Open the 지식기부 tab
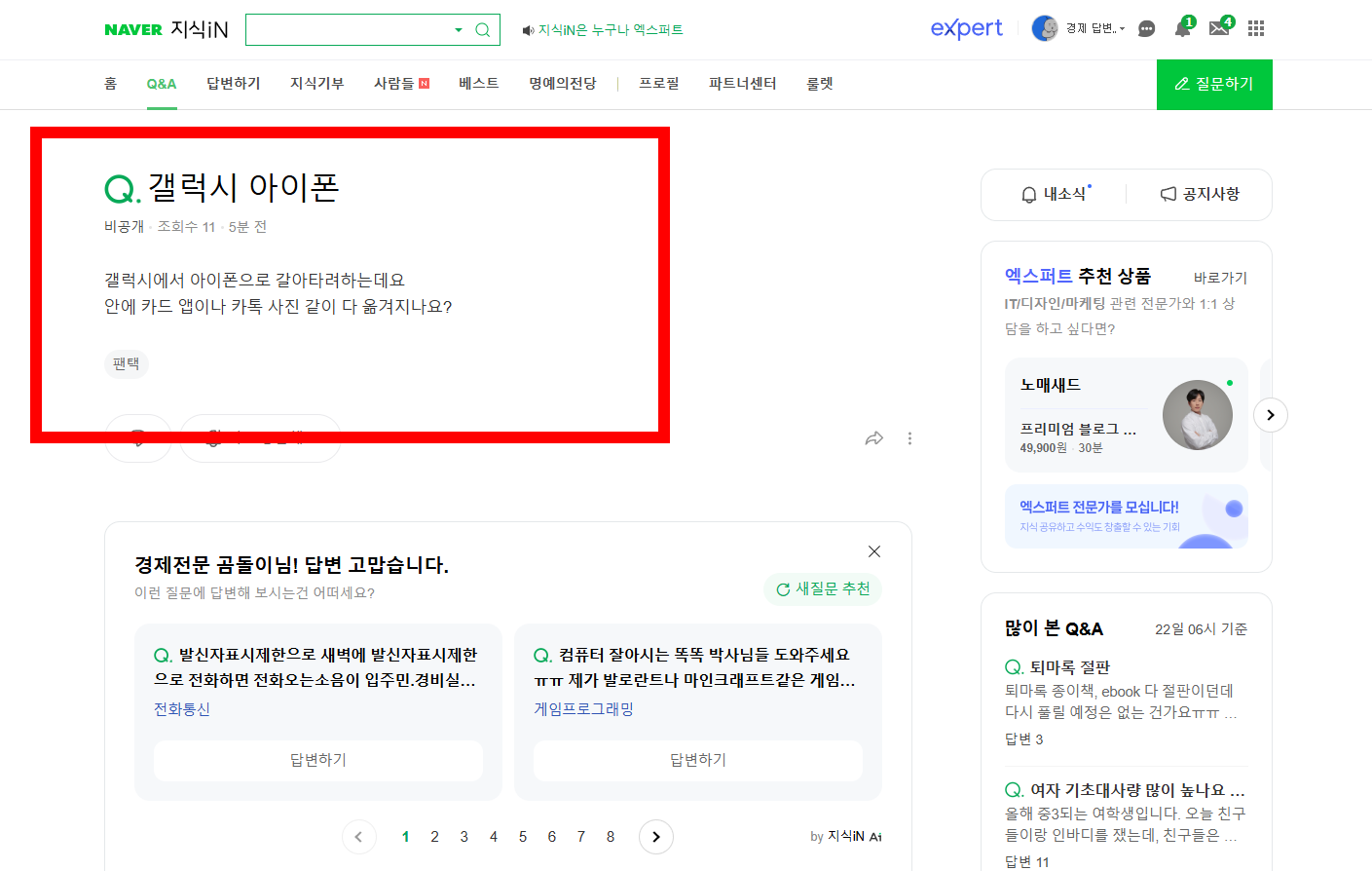 [317, 84]
